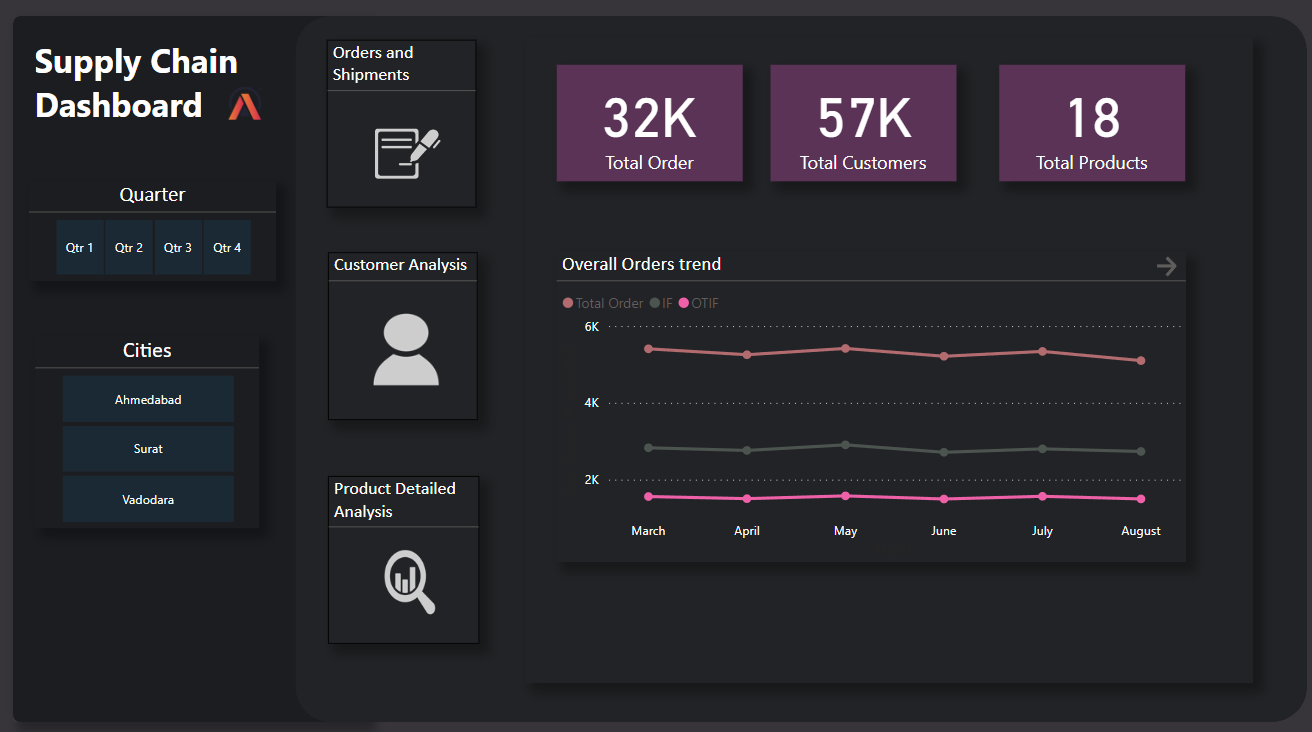
Task: Filter data by Ahmedabad city
Action: [148, 400]
